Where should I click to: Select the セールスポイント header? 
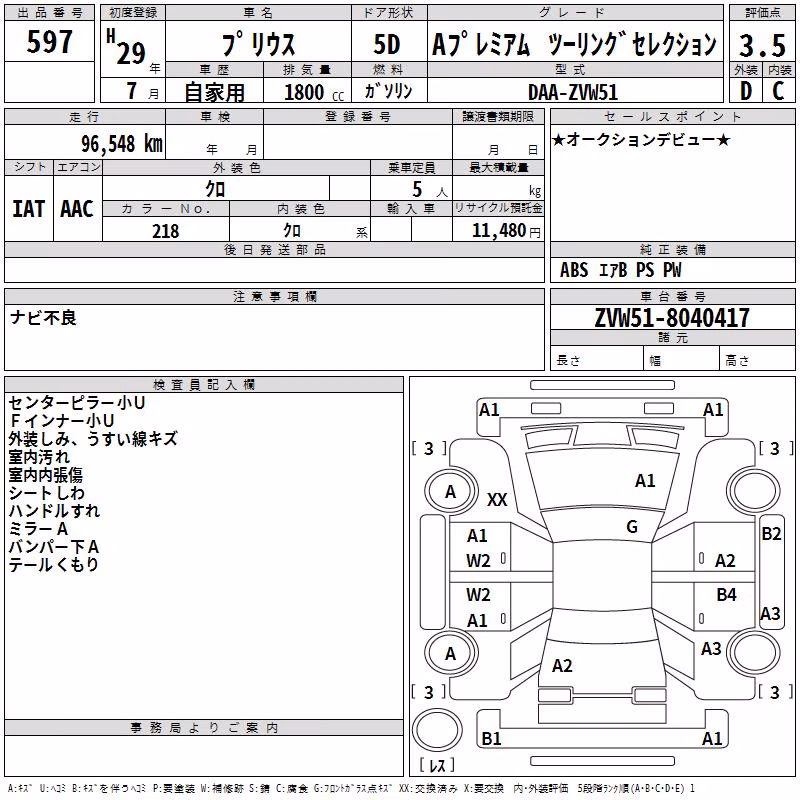point(672,116)
